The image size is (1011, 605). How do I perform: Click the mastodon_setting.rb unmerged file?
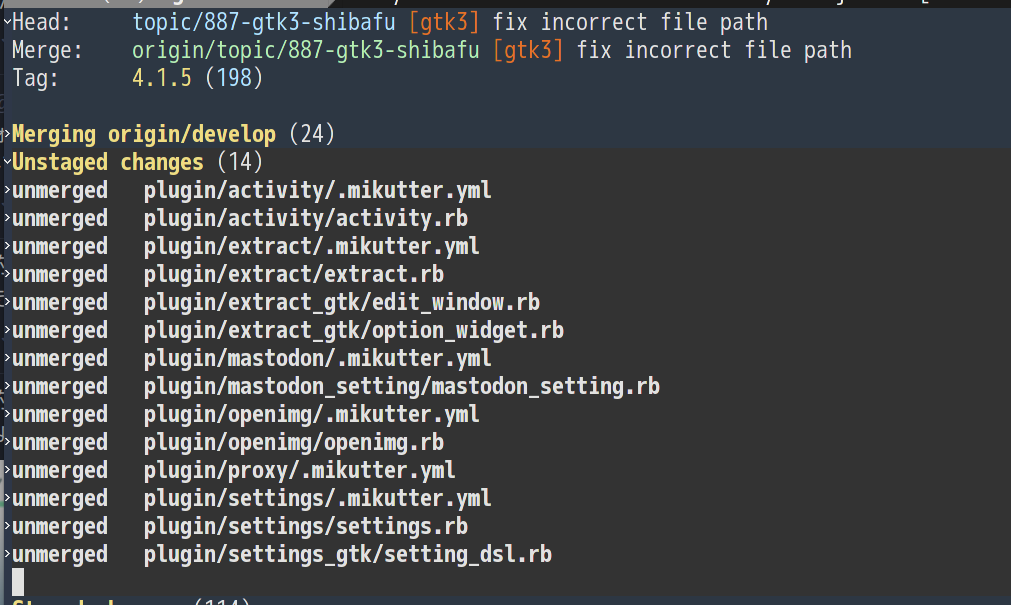[401, 386]
